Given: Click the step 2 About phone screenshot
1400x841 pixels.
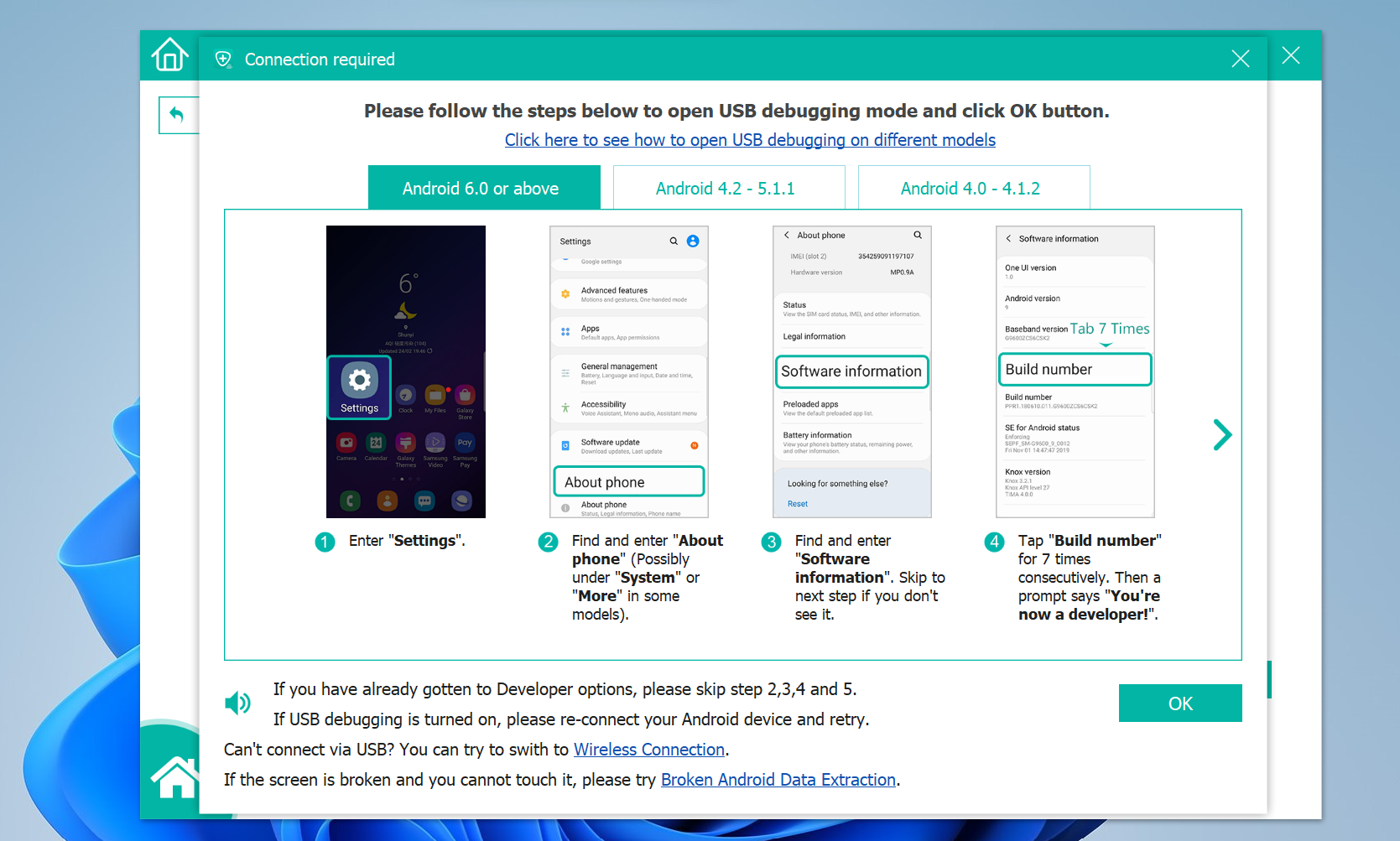Looking at the screenshot, I should [x=629, y=371].
